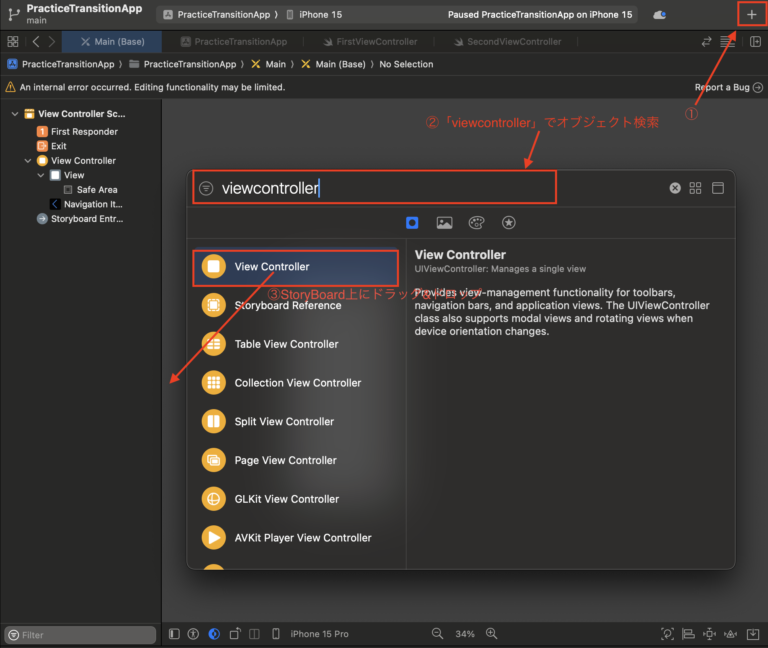The height and width of the screenshot is (648, 768).
Task: Click the Report a Bug link
Action: coord(722,87)
